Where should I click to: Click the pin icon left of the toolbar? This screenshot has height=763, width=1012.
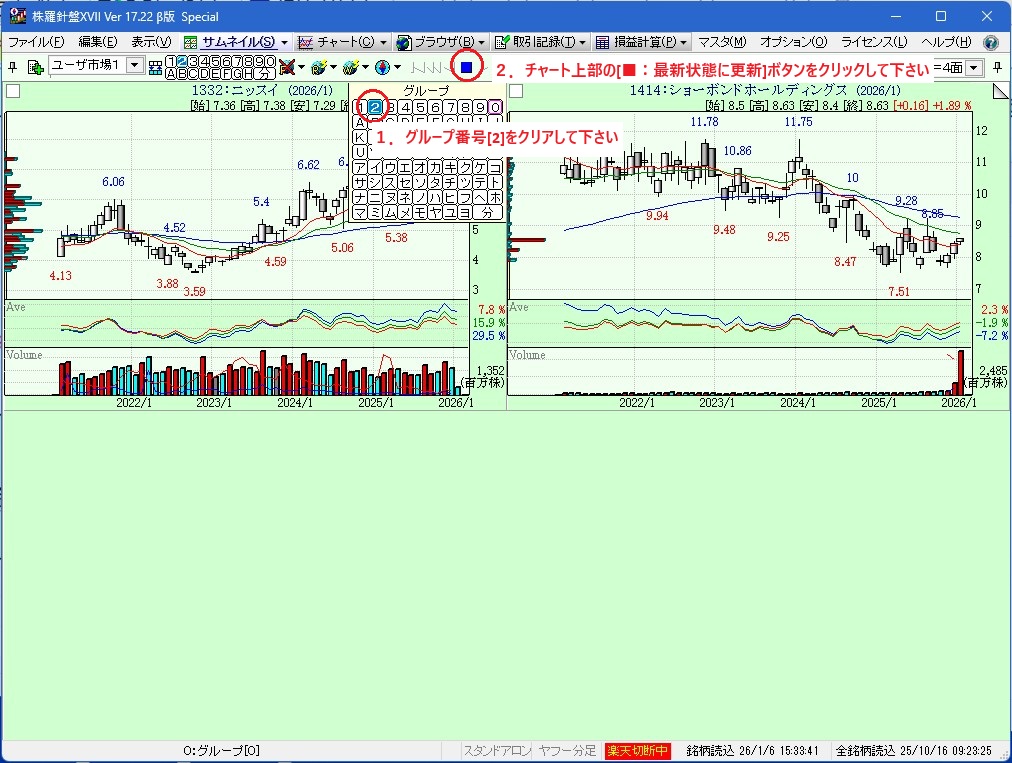[x=12, y=67]
